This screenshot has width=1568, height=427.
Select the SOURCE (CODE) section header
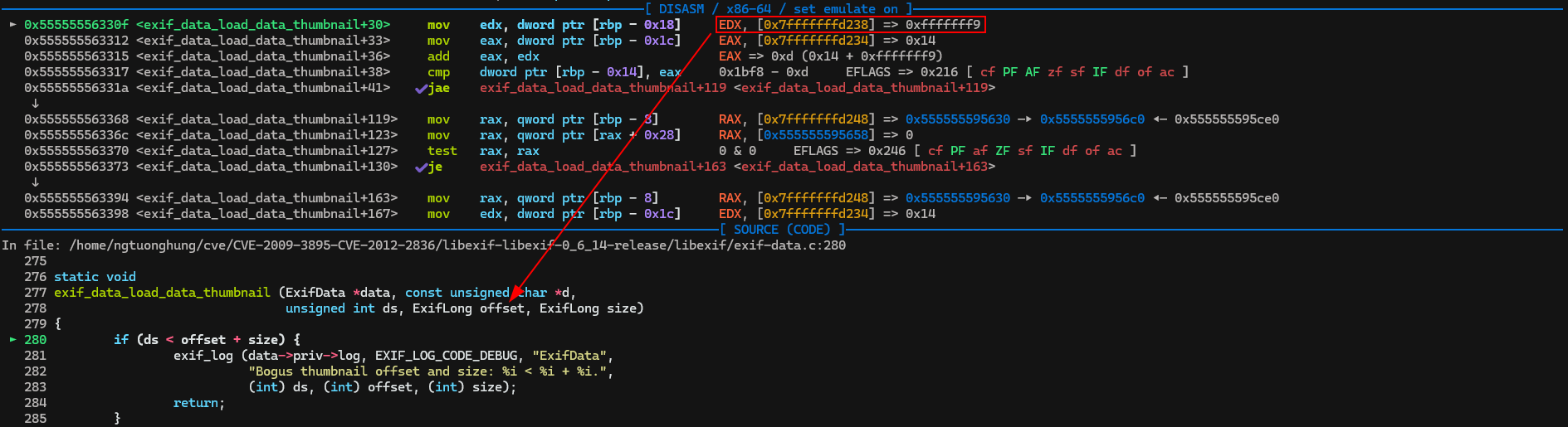click(x=781, y=230)
